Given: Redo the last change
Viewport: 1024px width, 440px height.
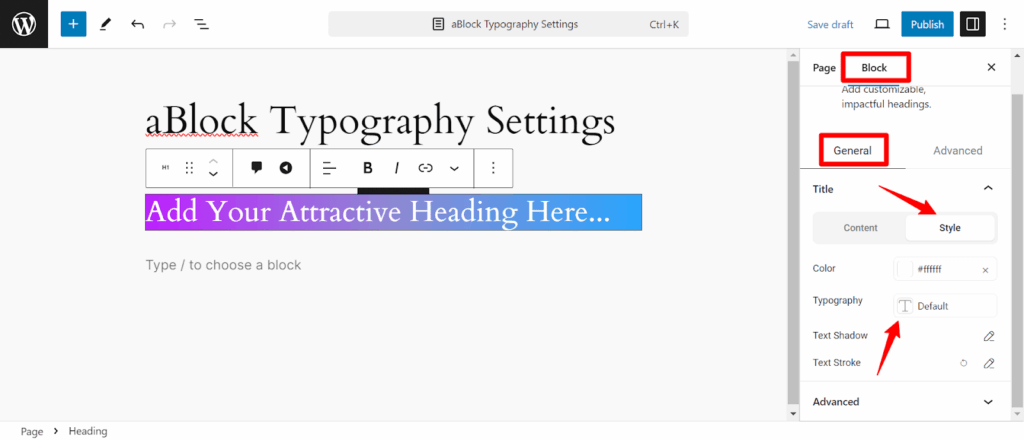Looking at the screenshot, I should (169, 24).
